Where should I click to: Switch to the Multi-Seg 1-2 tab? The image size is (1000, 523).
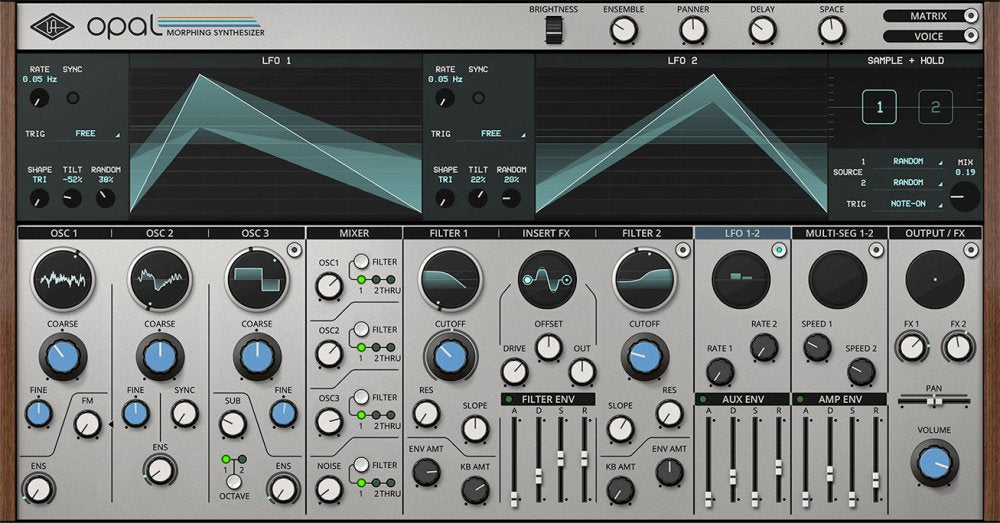pos(838,233)
